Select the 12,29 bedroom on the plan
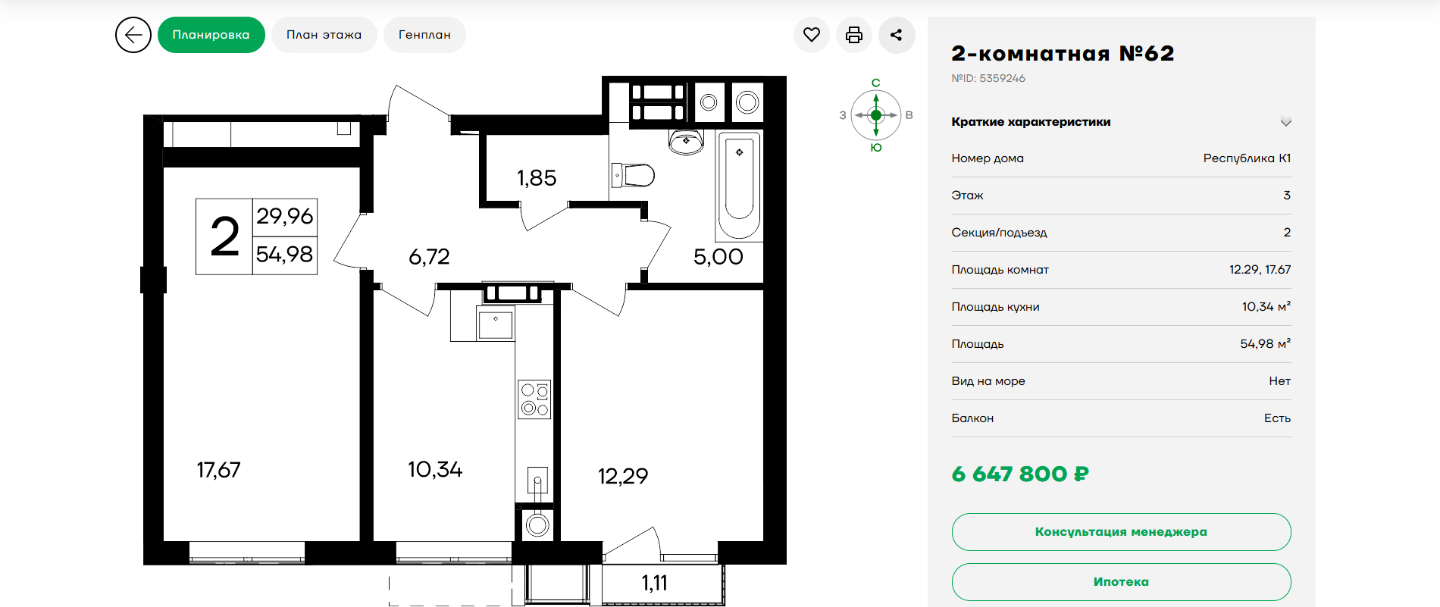 [x=623, y=476]
